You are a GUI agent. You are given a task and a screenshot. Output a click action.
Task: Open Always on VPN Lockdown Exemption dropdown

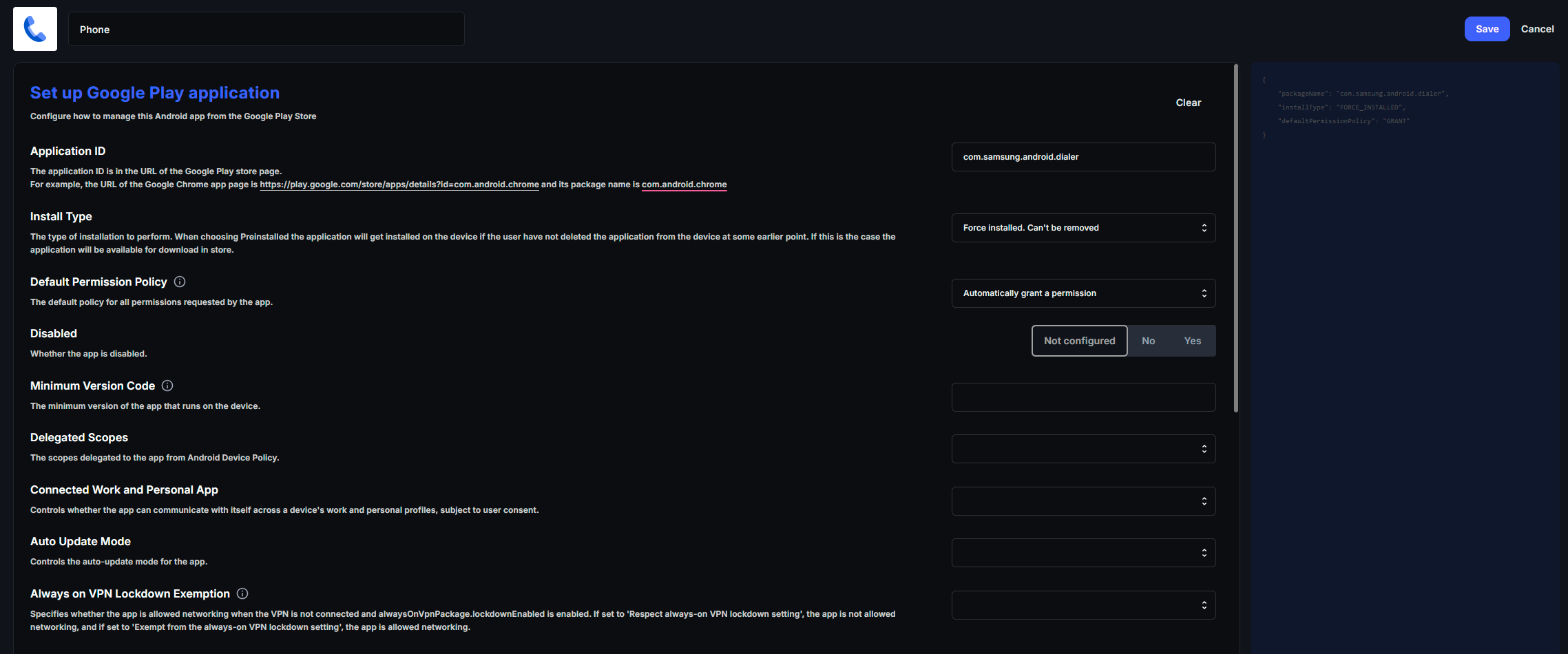click(1083, 605)
